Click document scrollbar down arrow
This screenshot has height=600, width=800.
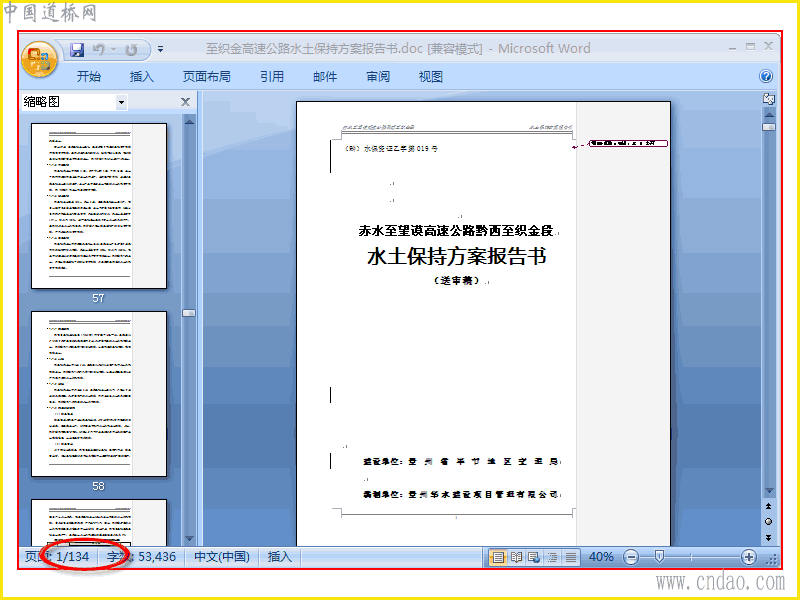[x=769, y=491]
